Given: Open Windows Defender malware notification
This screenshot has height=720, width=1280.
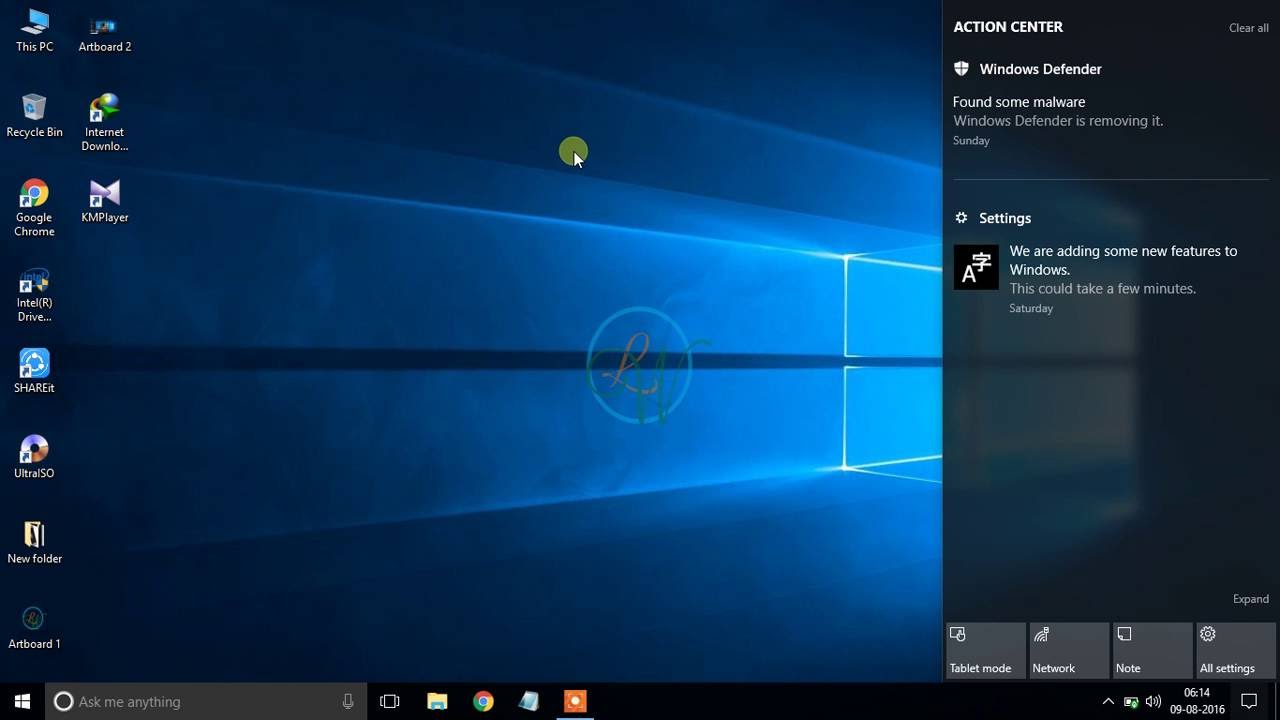Looking at the screenshot, I should [x=1110, y=120].
